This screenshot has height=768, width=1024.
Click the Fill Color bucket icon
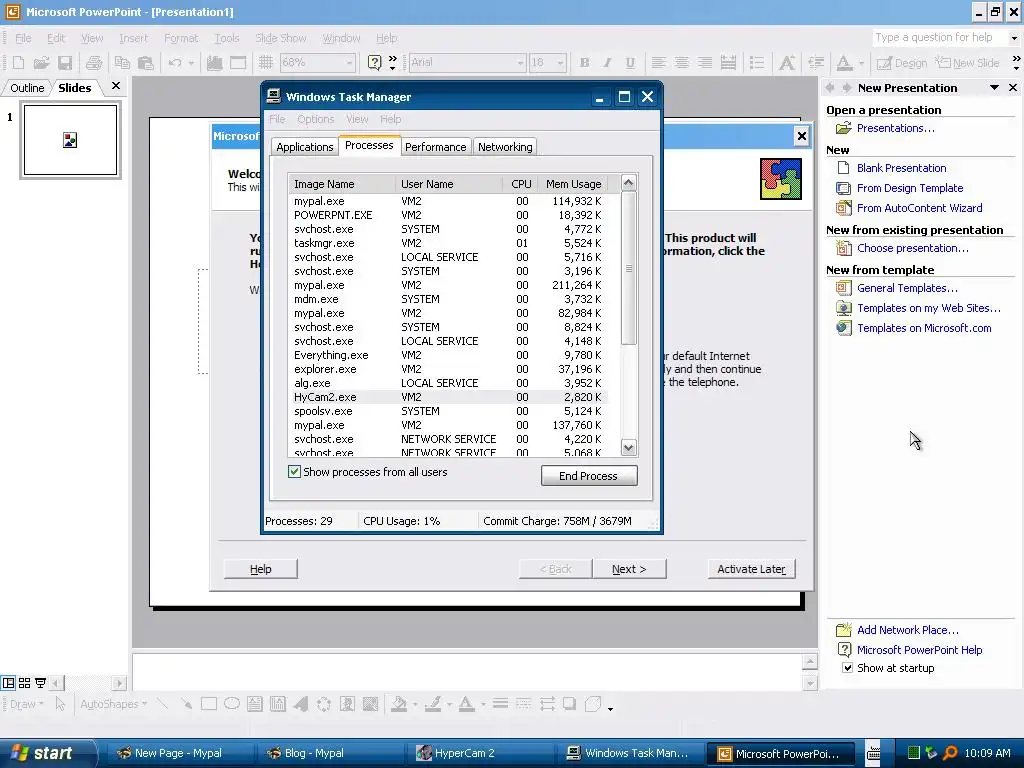pyautogui.click(x=398, y=704)
